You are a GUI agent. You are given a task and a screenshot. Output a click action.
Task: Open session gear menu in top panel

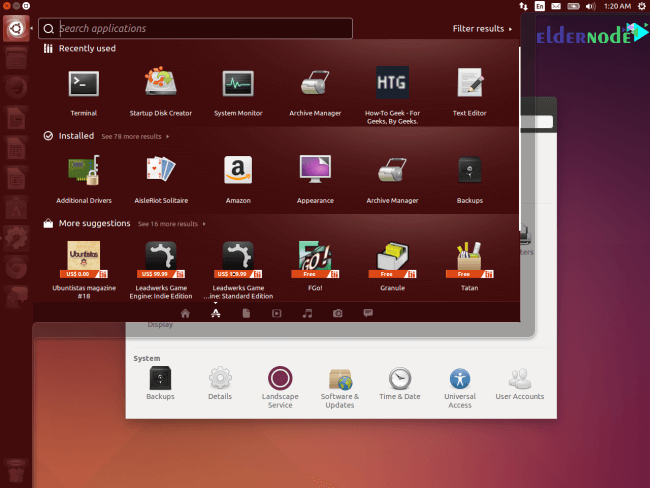pos(641,6)
